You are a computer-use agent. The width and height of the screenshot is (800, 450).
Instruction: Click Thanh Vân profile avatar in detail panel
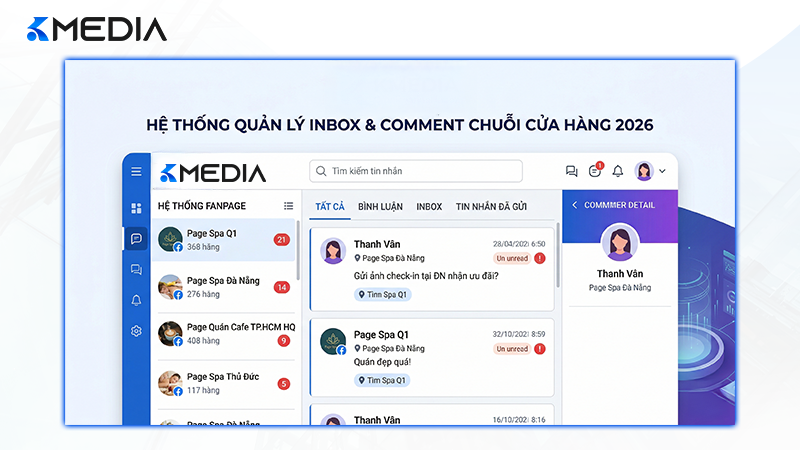point(620,242)
